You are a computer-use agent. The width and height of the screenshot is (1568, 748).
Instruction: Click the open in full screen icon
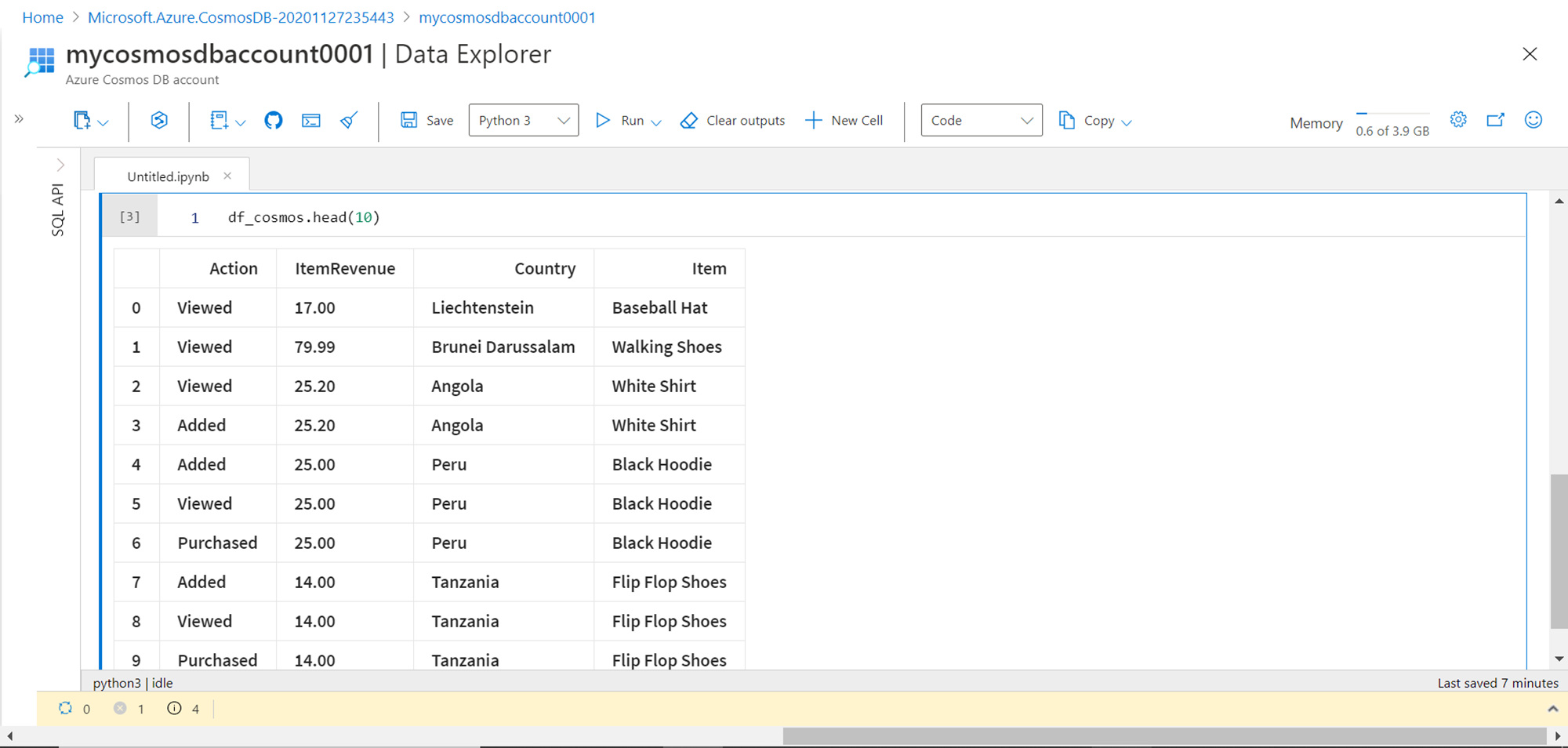pos(1496,120)
